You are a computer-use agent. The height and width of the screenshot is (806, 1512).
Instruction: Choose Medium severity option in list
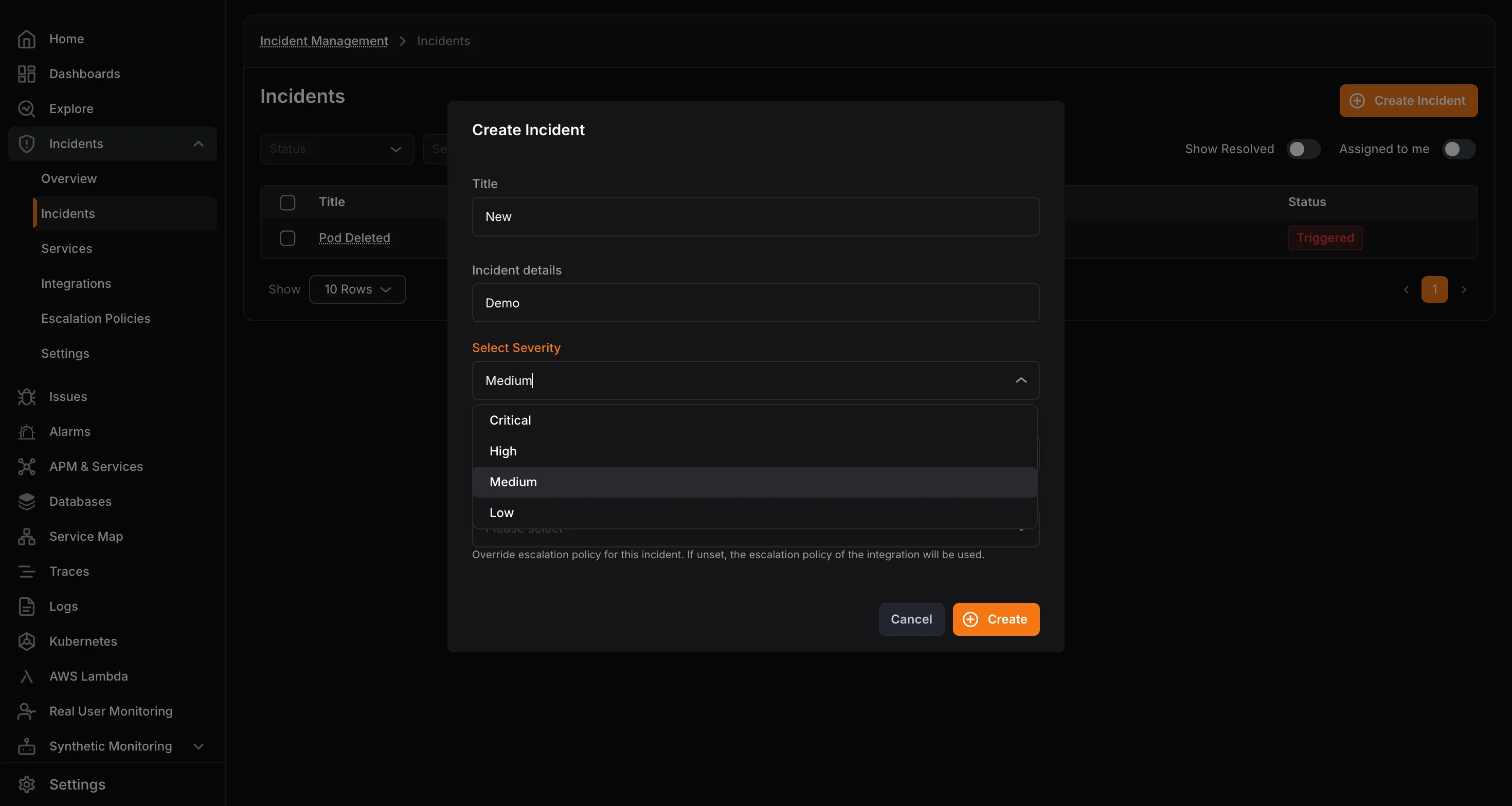755,482
